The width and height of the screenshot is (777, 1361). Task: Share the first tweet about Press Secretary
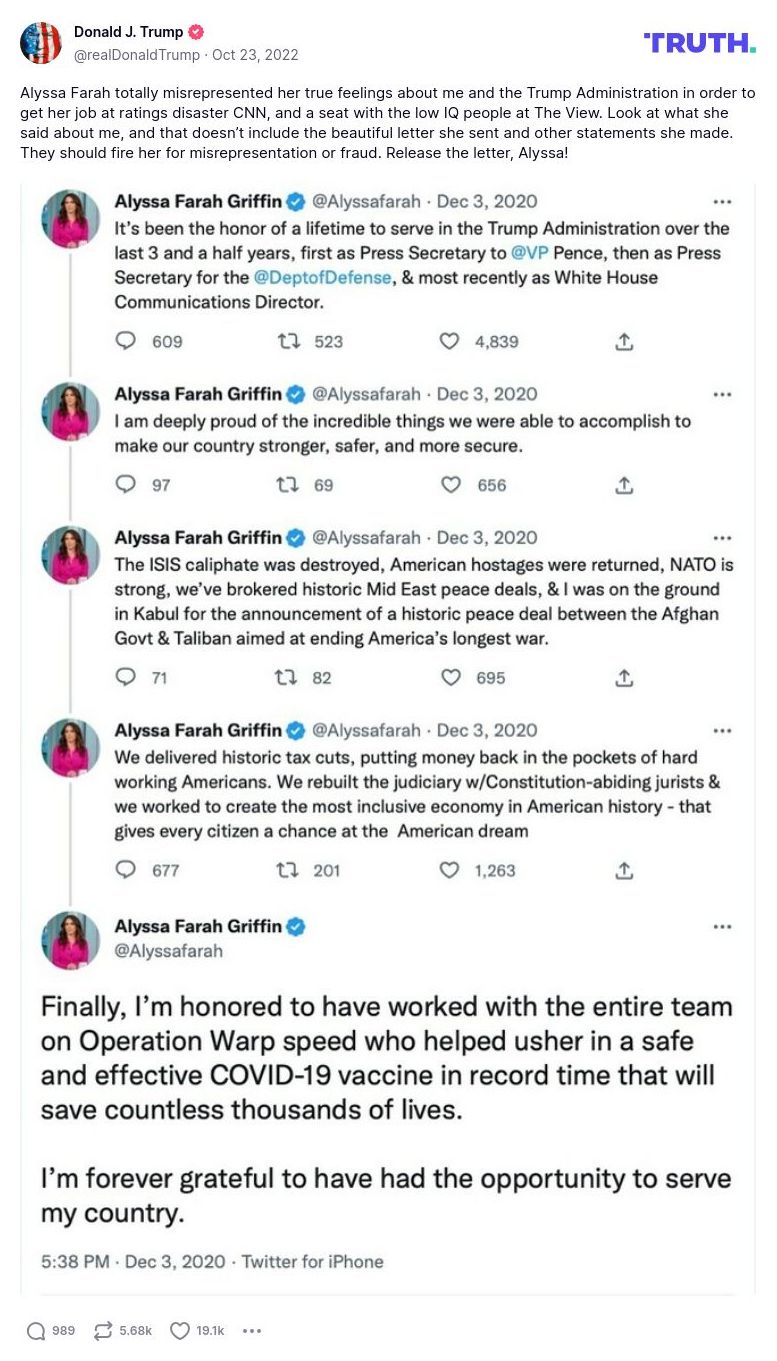(x=624, y=341)
